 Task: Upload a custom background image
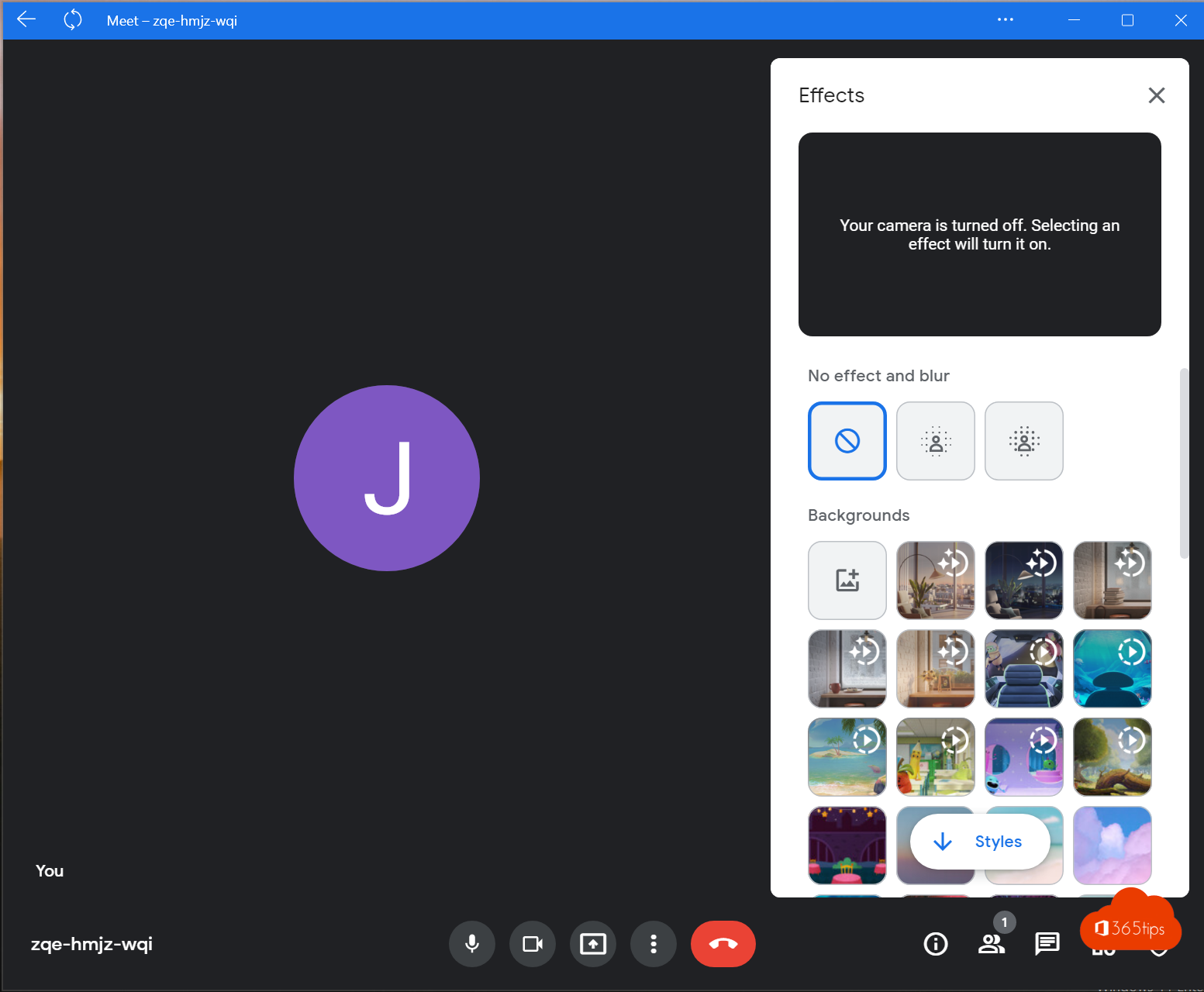click(x=847, y=580)
